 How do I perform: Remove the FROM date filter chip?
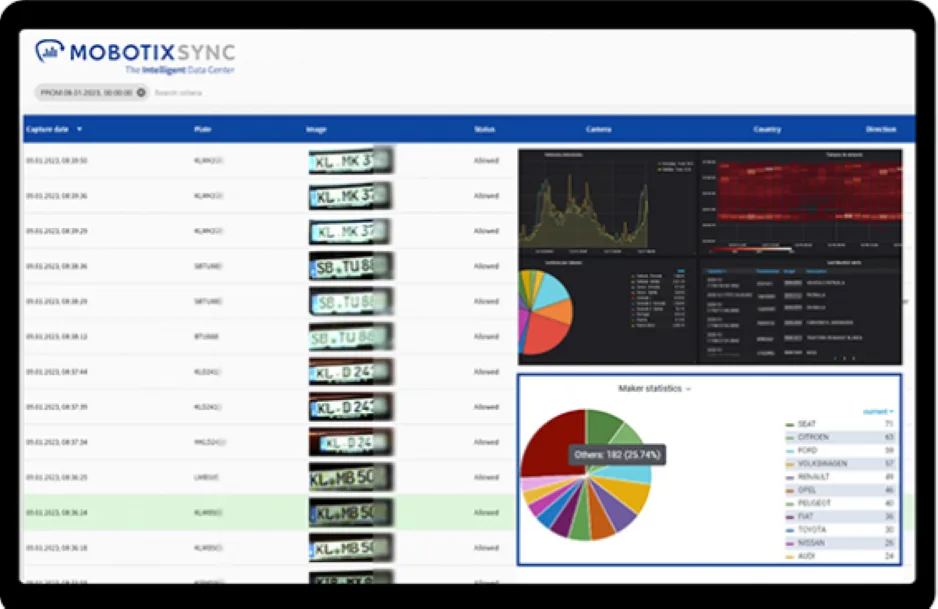point(141,92)
